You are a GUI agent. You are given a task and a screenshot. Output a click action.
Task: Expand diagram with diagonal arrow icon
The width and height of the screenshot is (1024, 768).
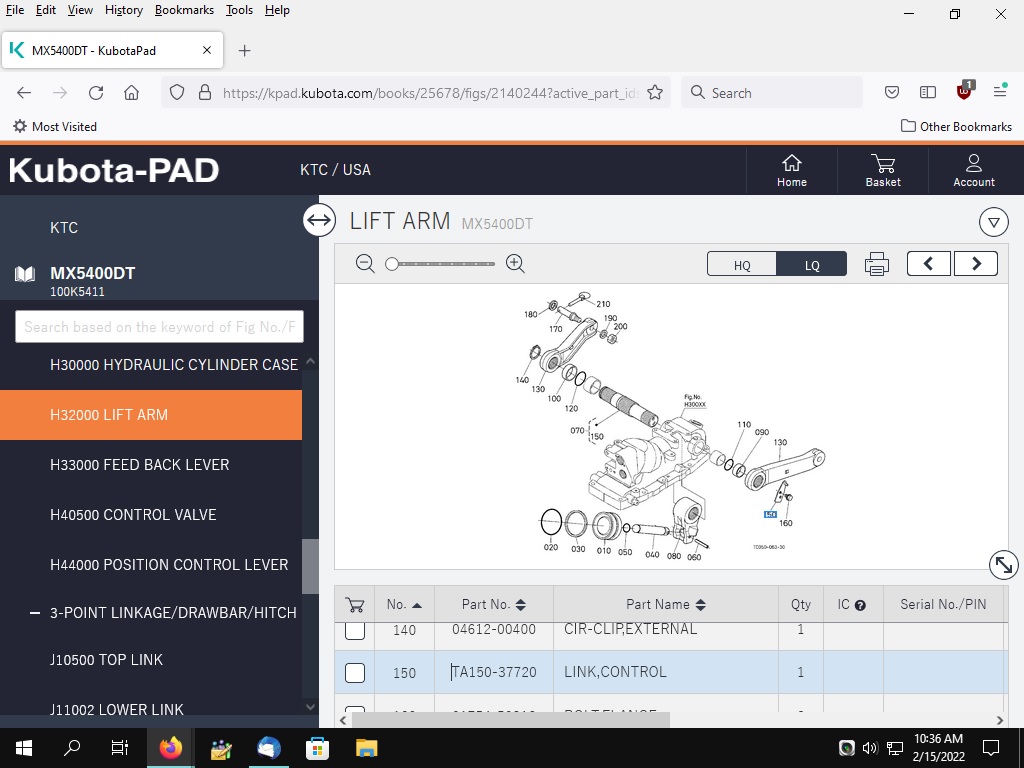coord(1003,564)
